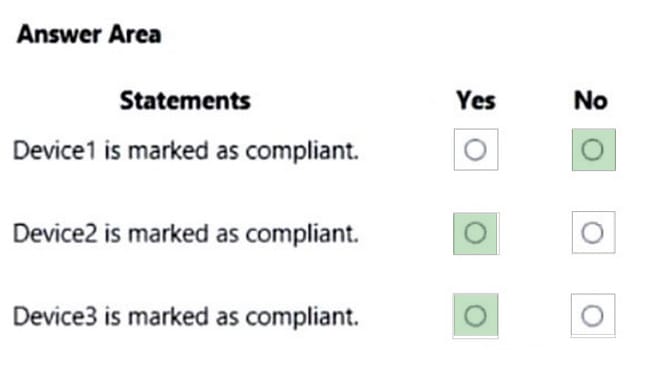
Task: Click the Device2 statement text
Action: tap(186, 233)
